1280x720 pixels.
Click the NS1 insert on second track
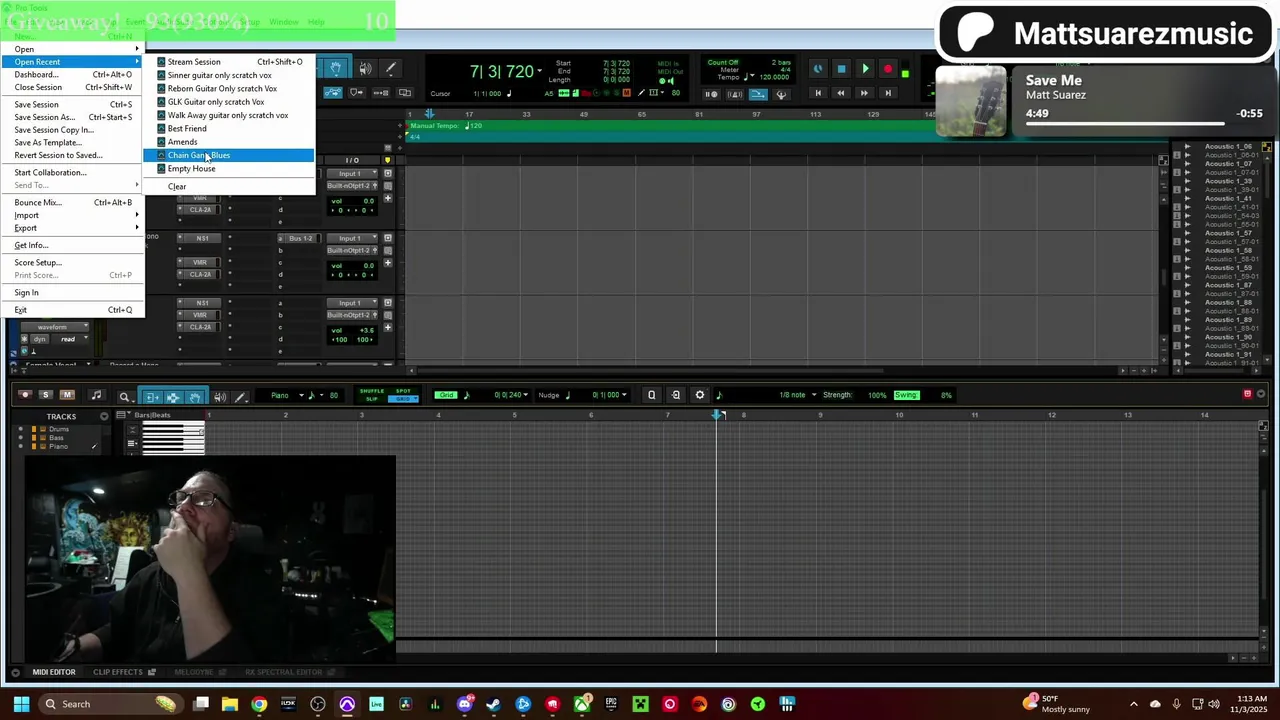[202, 238]
